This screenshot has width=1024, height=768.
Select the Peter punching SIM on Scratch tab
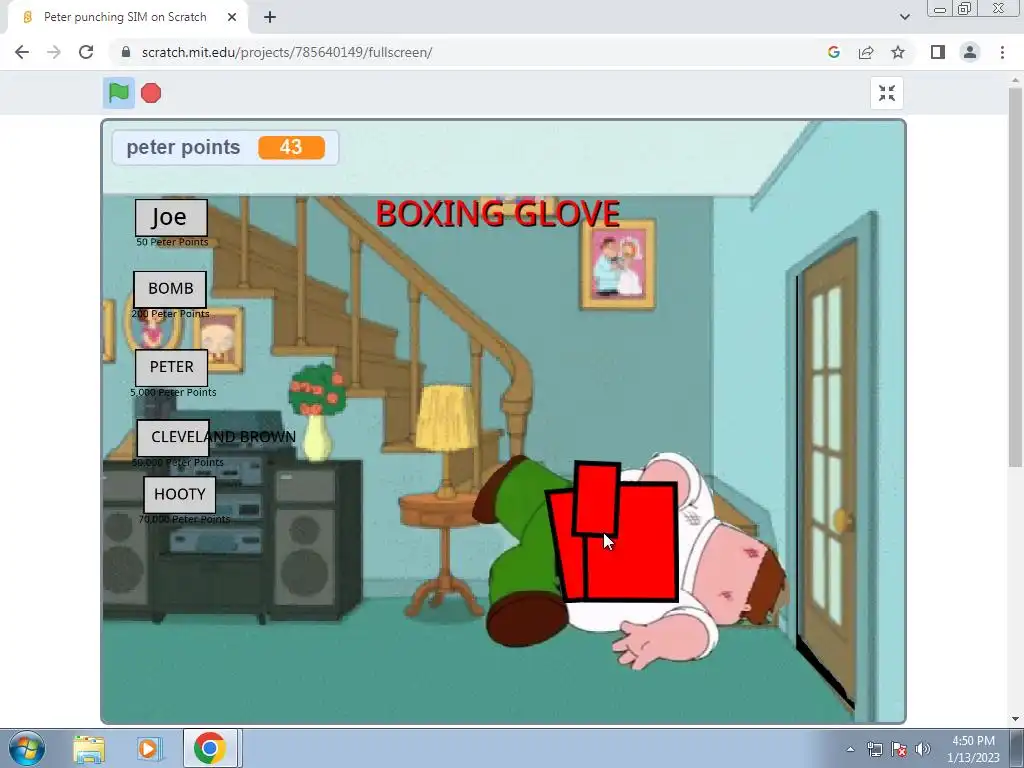127,17
